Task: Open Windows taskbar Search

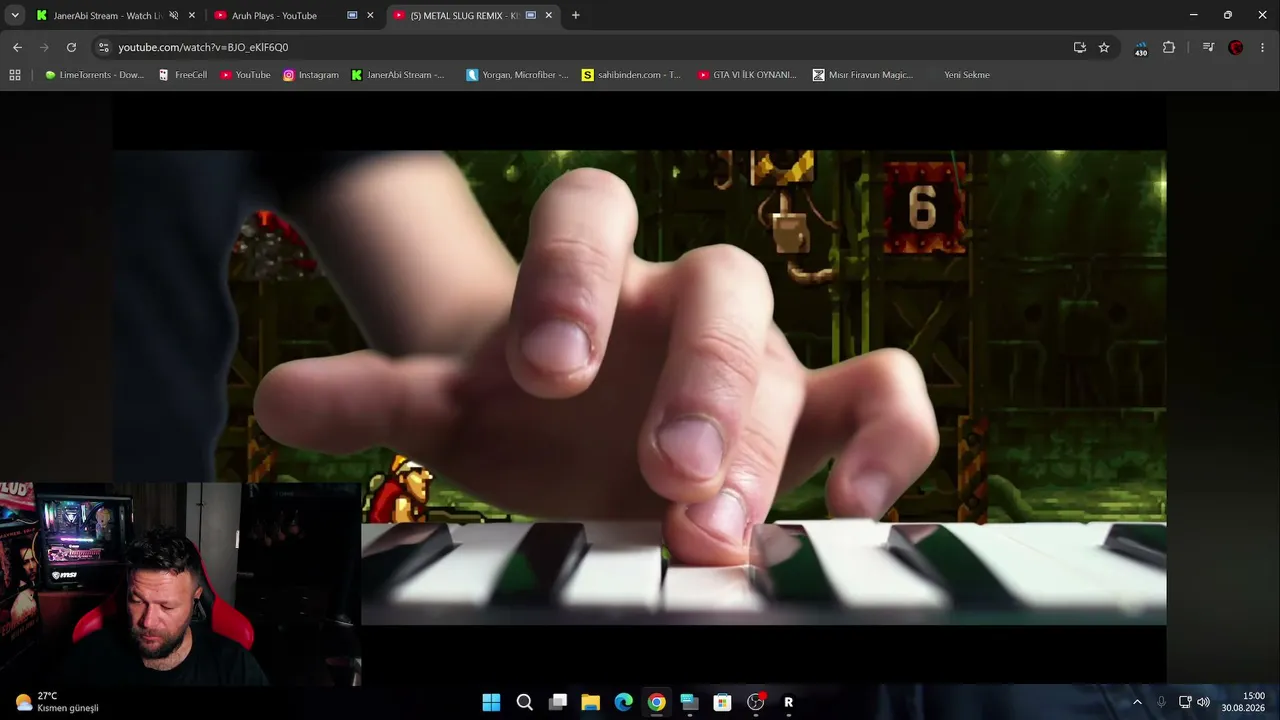Action: click(x=524, y=702)
